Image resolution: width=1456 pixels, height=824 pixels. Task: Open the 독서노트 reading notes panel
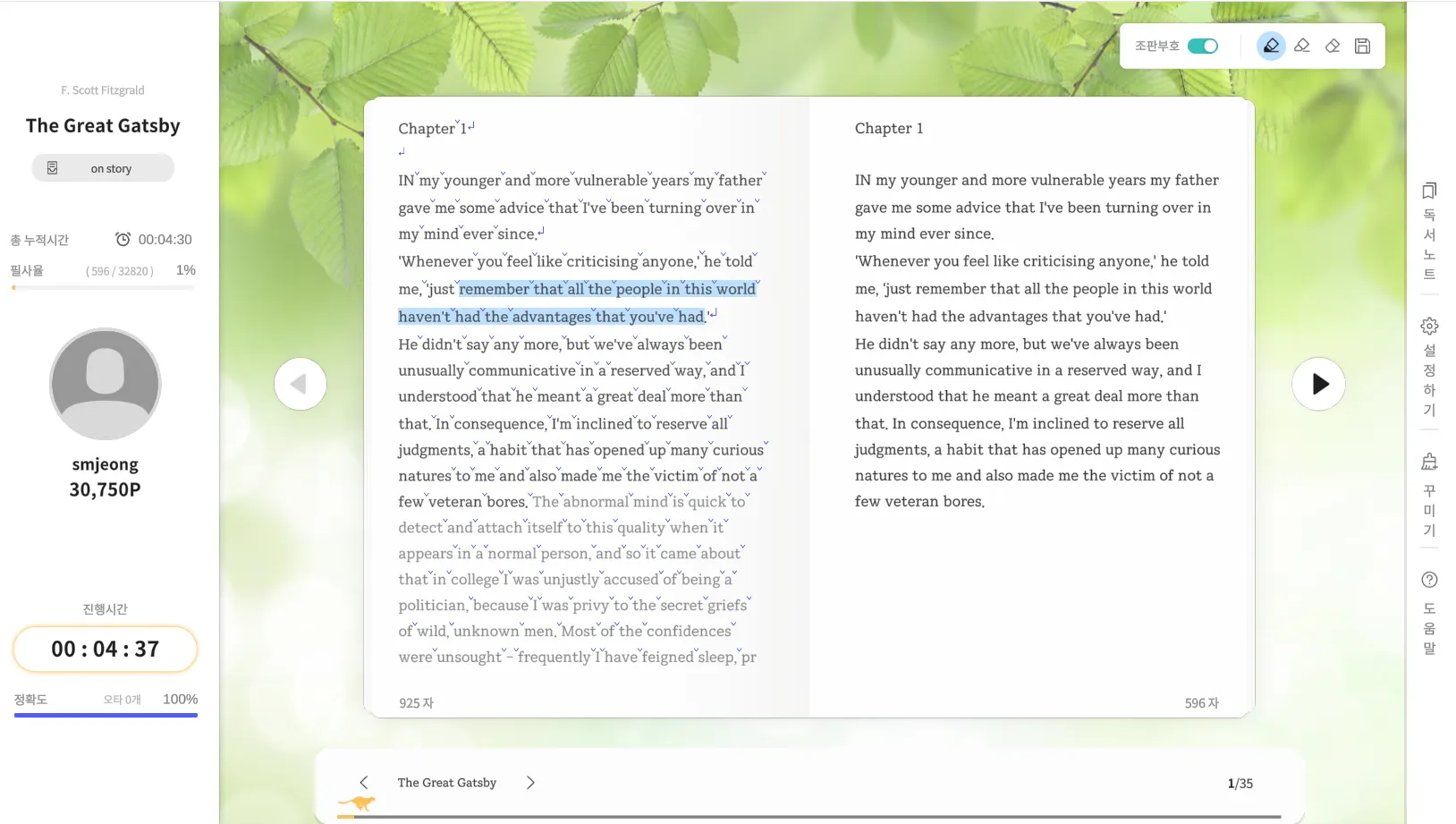(x=1429, y=231)
